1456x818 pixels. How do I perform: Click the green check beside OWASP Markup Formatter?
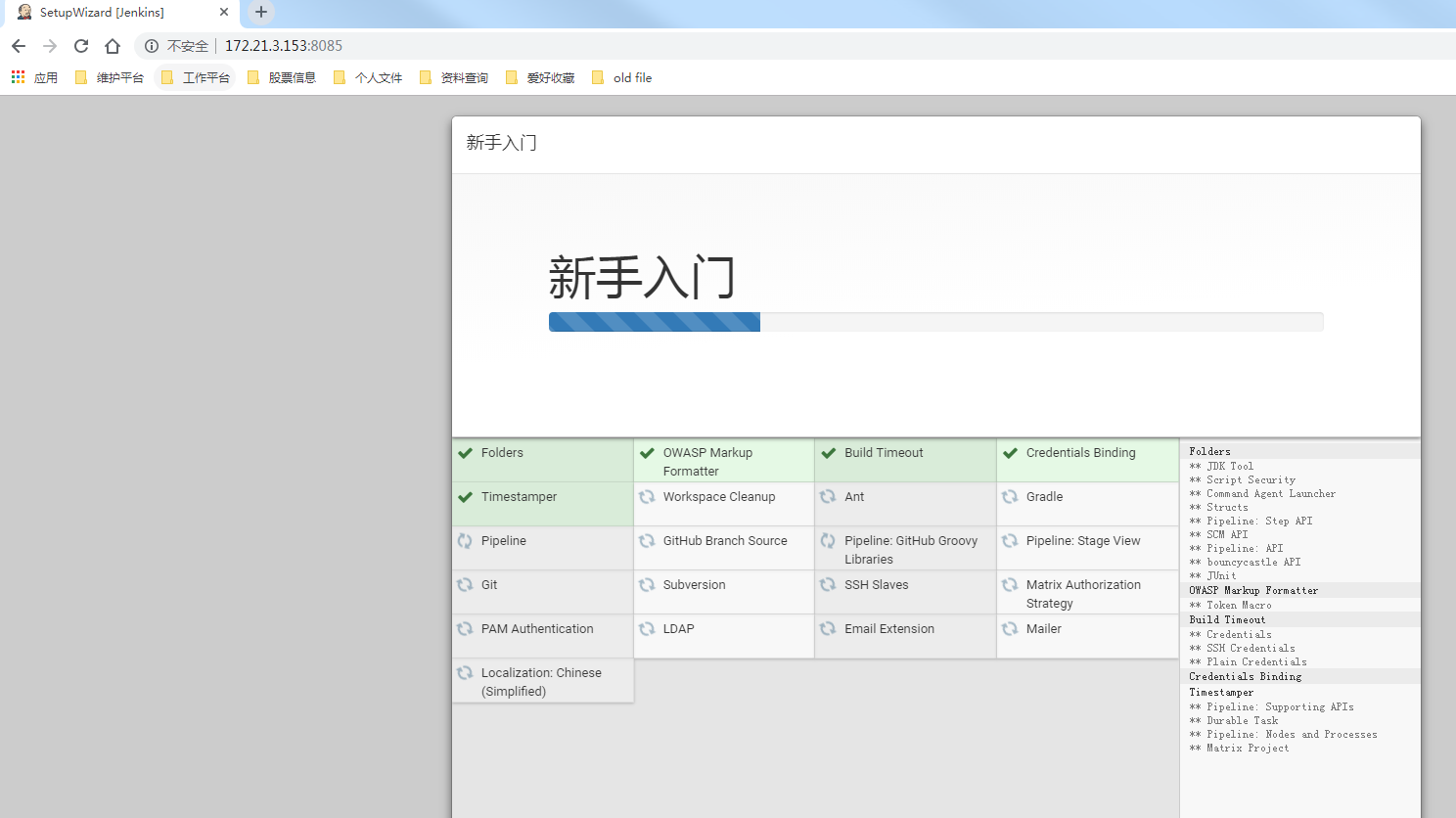(647, 453)
